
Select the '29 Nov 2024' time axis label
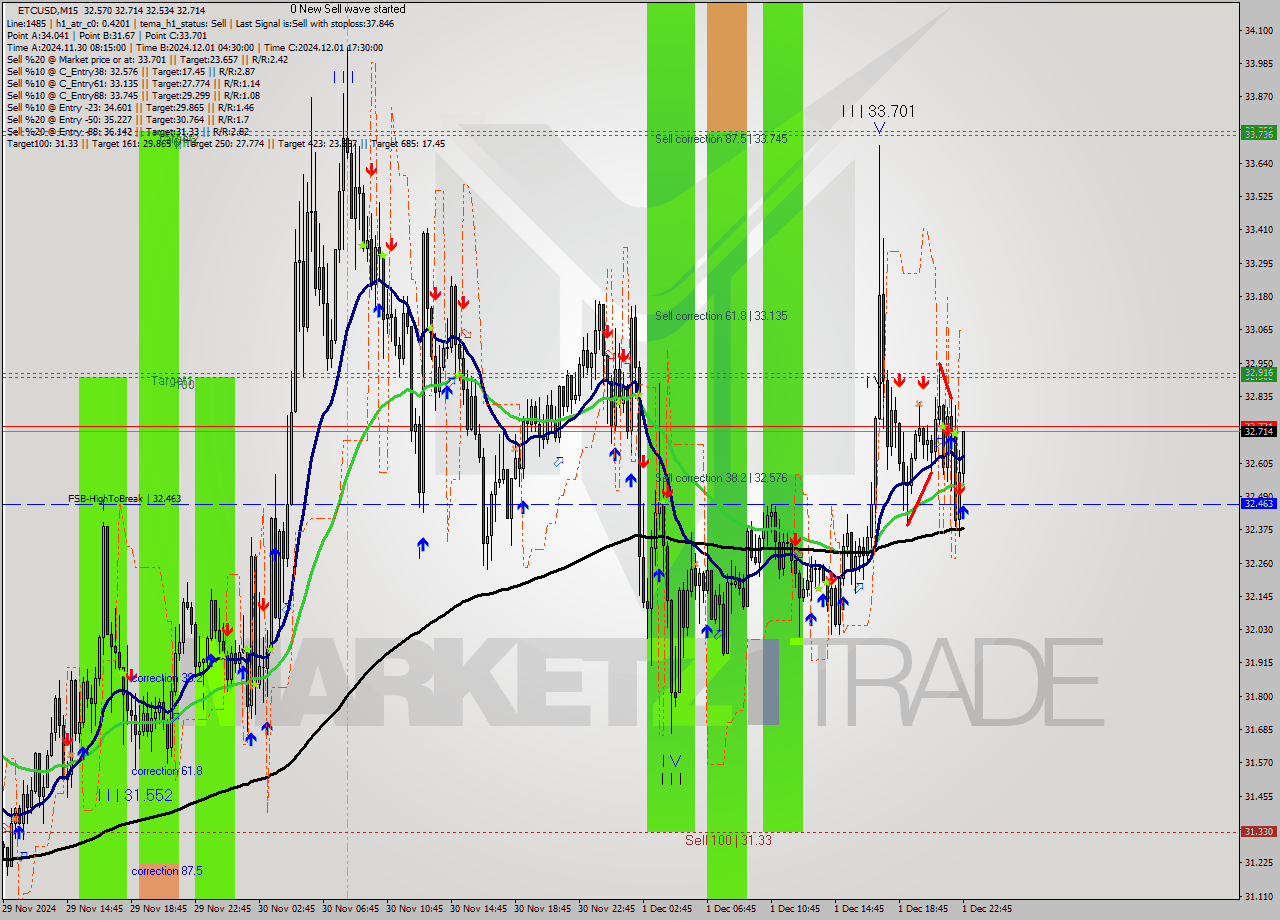29,909
